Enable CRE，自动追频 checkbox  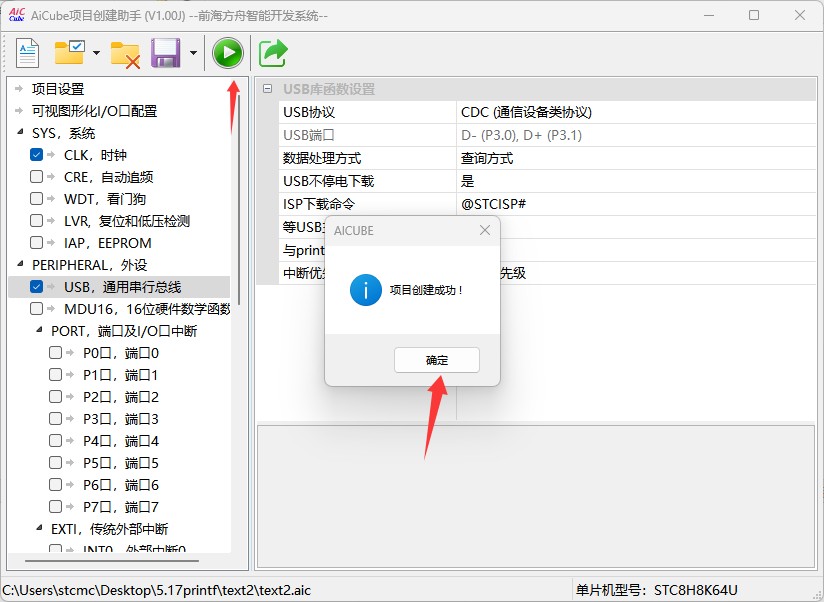click(36, 177)
